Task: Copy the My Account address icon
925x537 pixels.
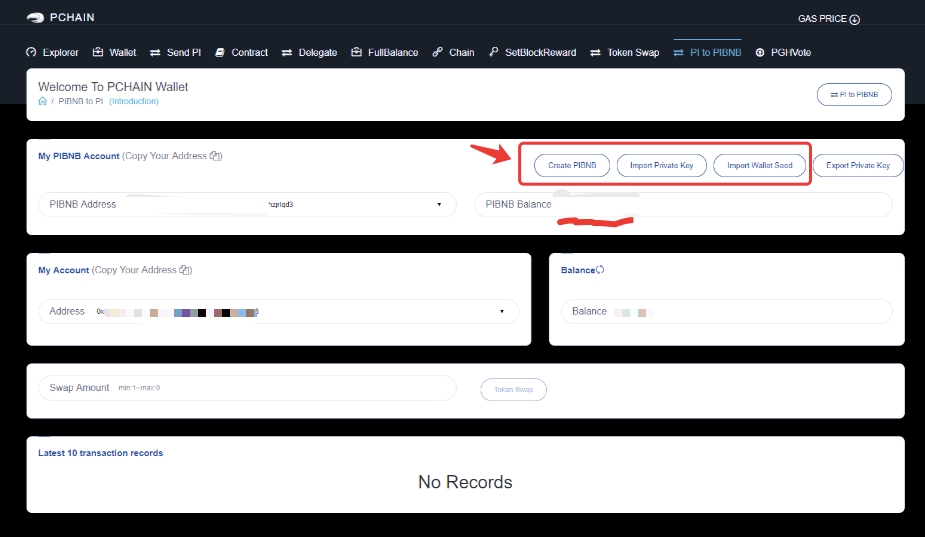Action: point(185,271)
